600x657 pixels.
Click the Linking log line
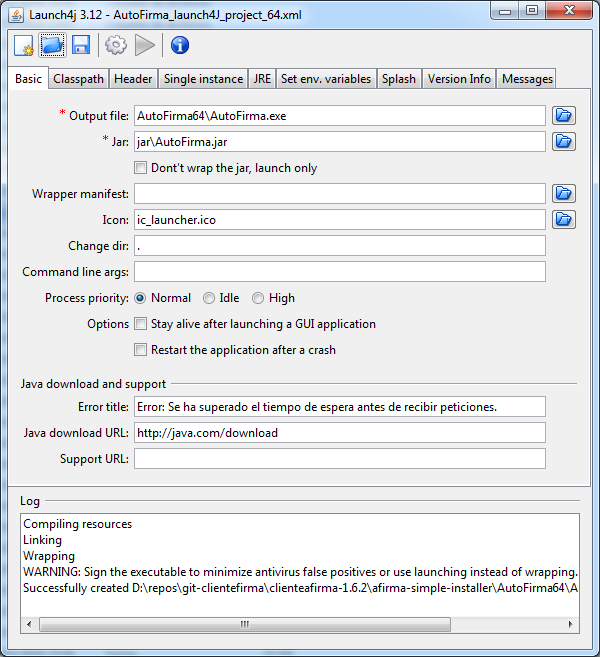click(x=42, y=540)
